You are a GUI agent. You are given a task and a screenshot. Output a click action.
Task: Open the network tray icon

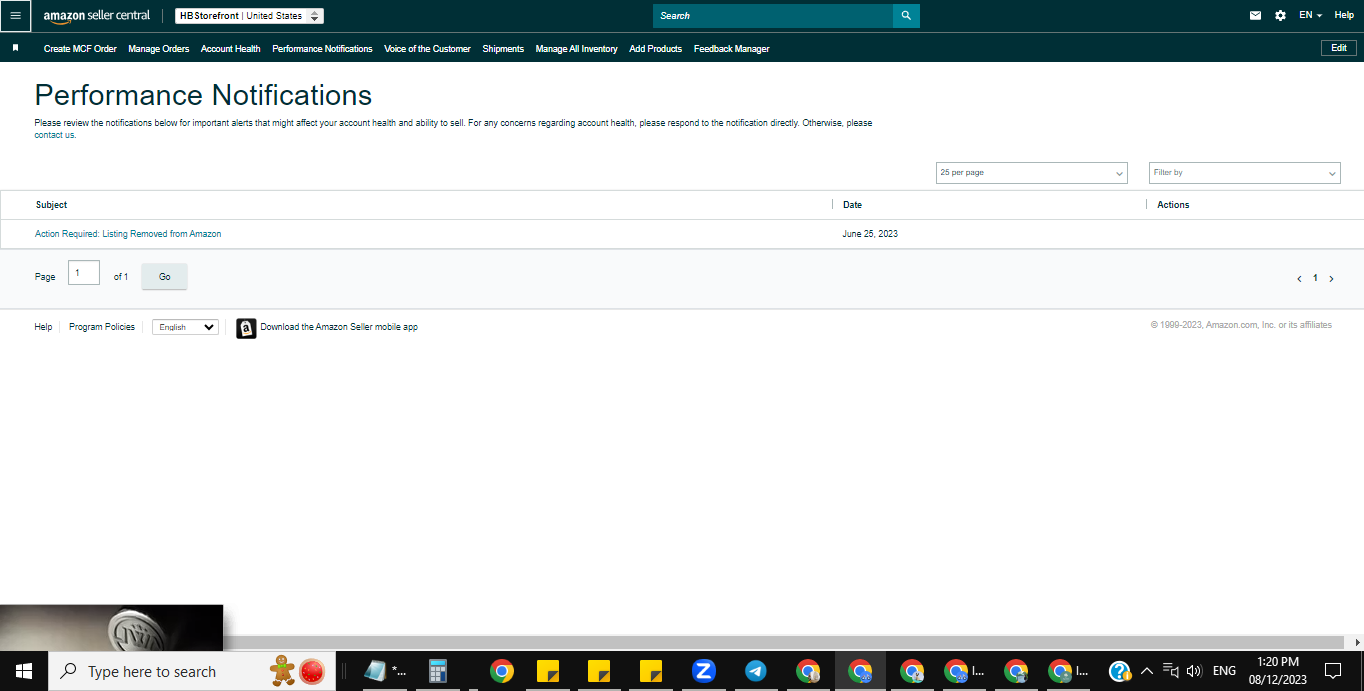[1171, 671]
